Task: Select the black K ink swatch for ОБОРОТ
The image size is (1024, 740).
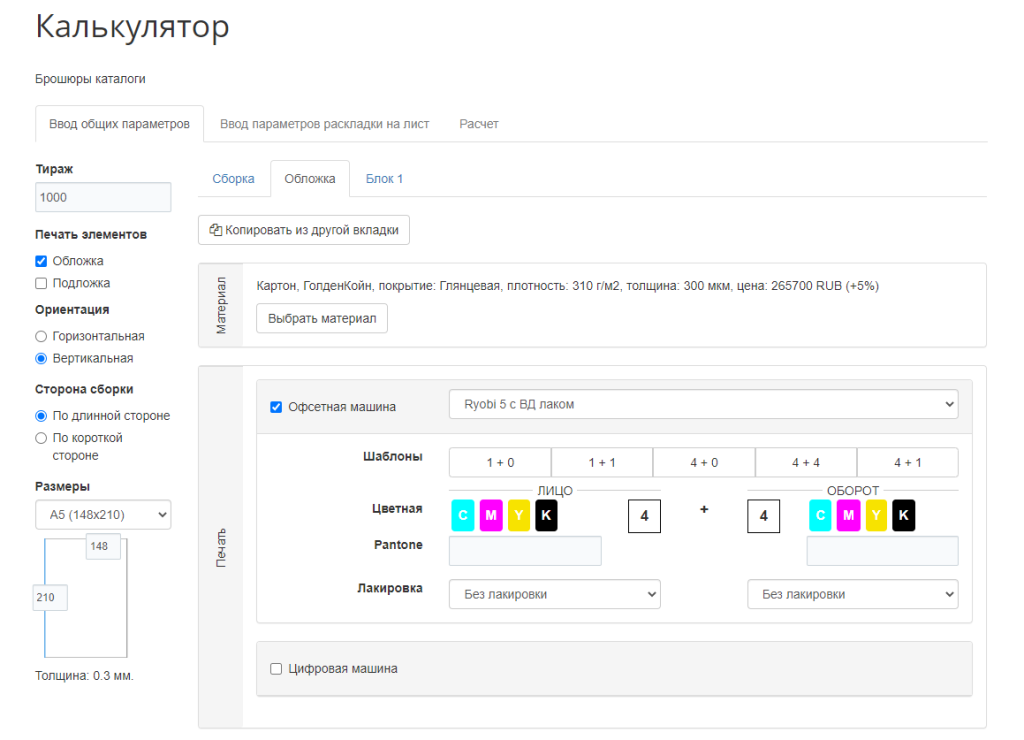Action: click(904, 515)
